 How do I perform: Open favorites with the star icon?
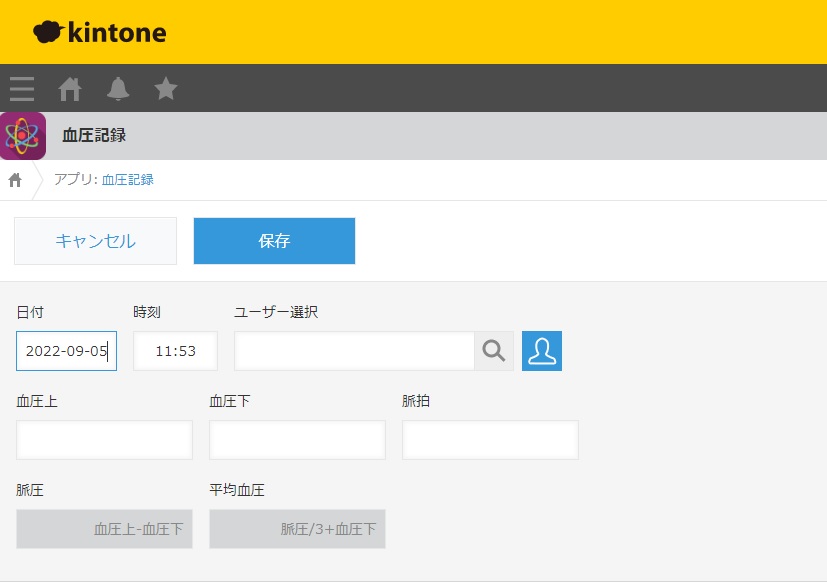point(166,89)
